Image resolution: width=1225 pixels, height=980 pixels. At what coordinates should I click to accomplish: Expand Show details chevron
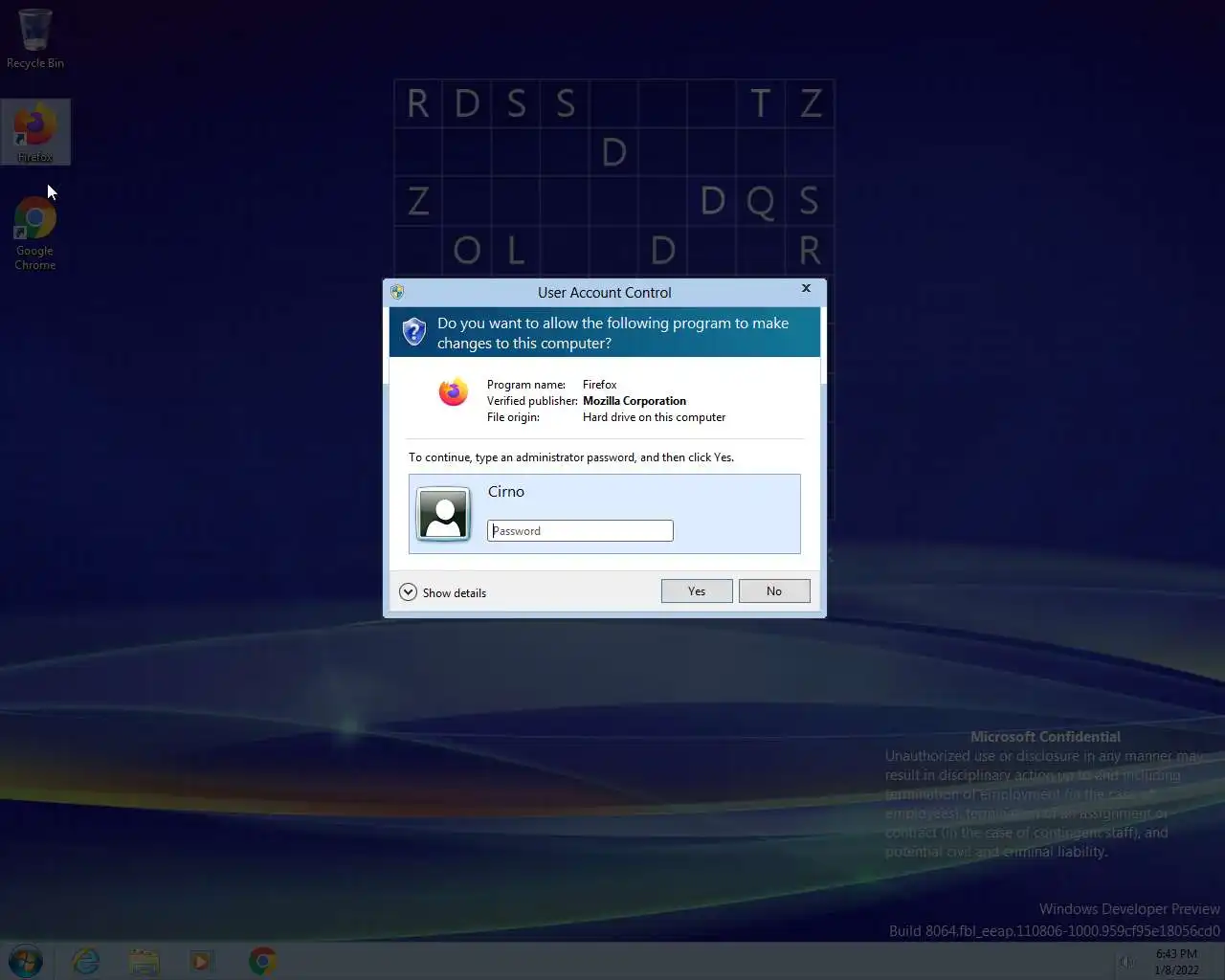click(x=408, y=592)
